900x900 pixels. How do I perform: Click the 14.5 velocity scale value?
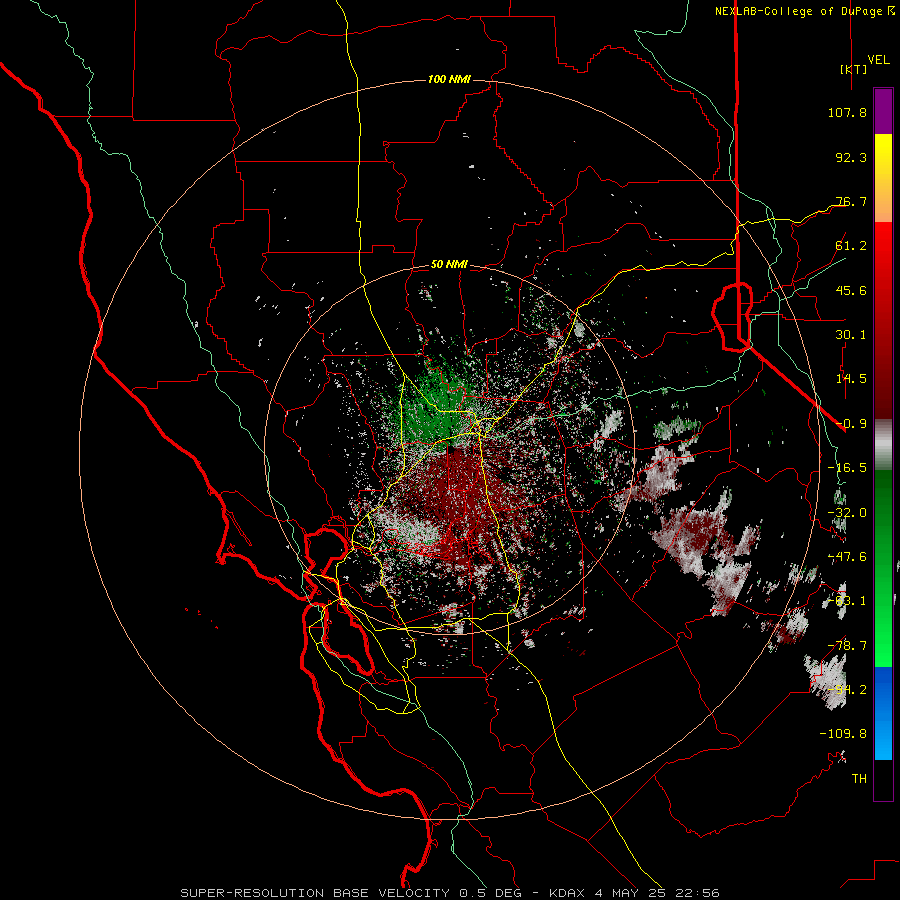click(x=851, y=379)
